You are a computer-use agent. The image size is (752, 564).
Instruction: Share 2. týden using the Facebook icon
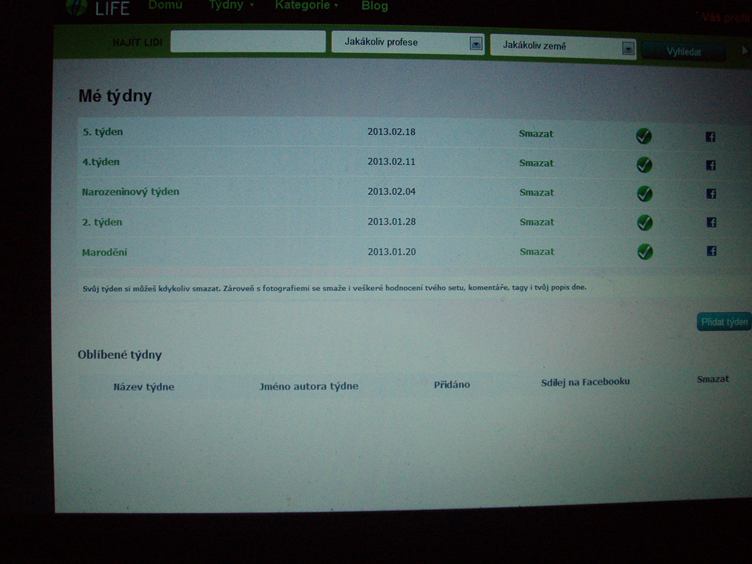711,223
